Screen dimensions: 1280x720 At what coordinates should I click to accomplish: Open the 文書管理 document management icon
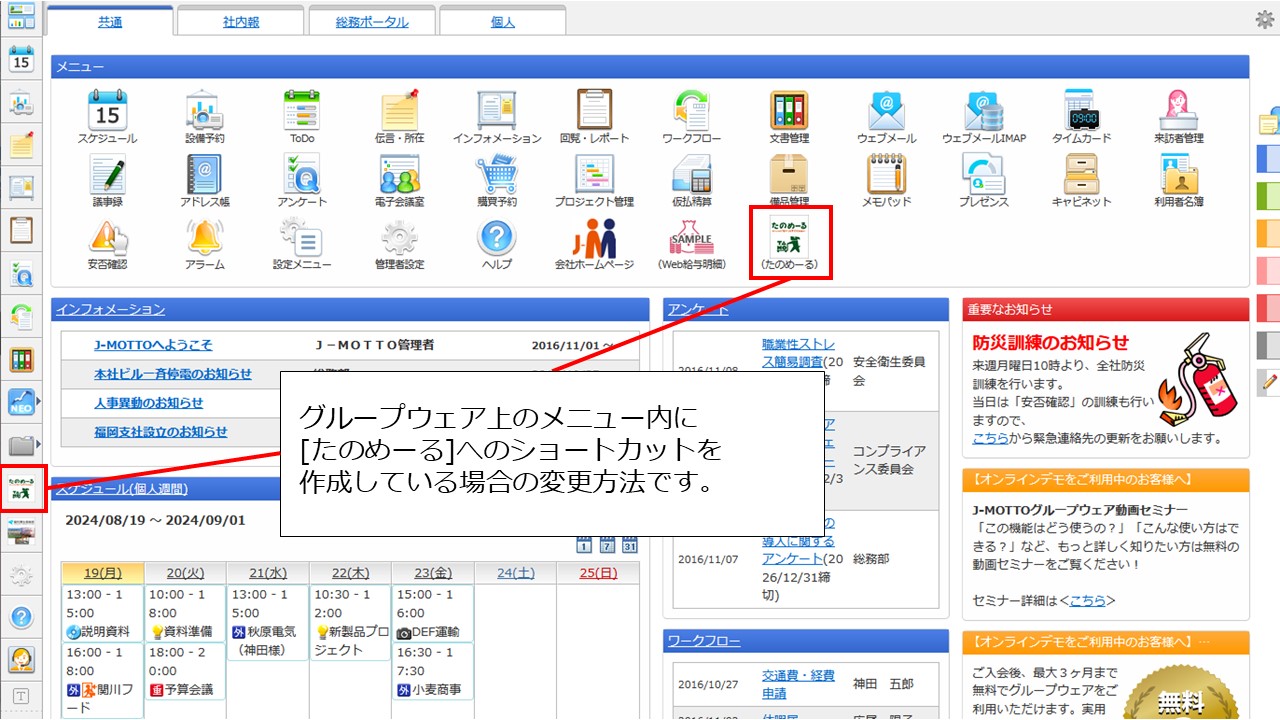coord(789,112)
